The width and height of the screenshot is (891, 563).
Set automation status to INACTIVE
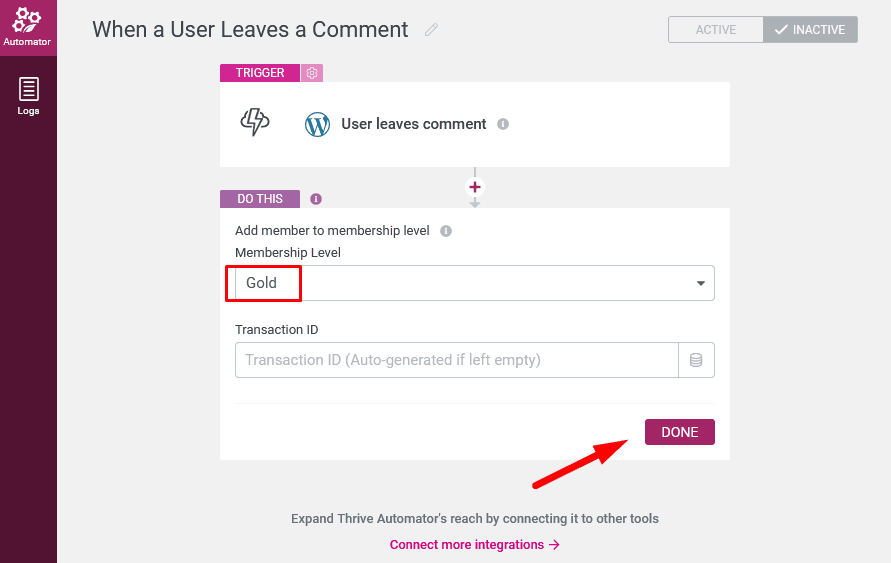810,30
